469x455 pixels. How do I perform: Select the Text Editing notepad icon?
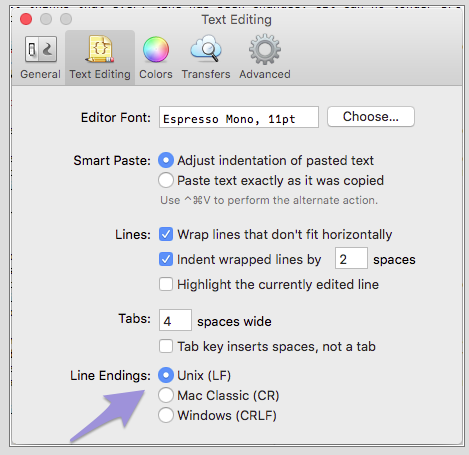tap(100, 49)
